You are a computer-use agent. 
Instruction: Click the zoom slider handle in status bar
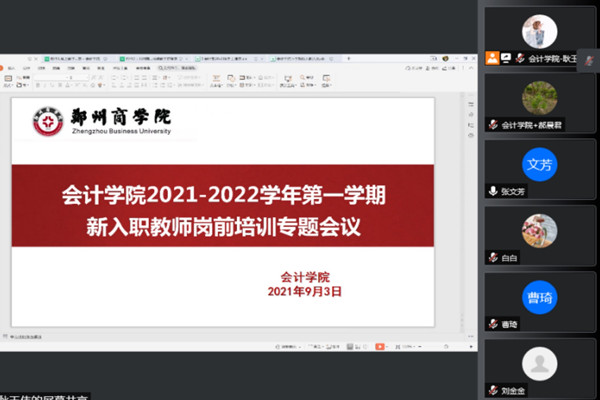pos(446,346)
